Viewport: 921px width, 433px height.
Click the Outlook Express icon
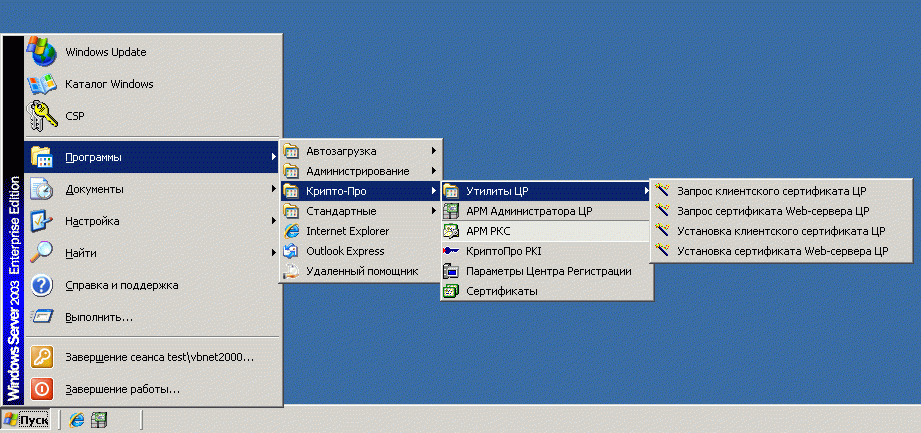(291, 251)
